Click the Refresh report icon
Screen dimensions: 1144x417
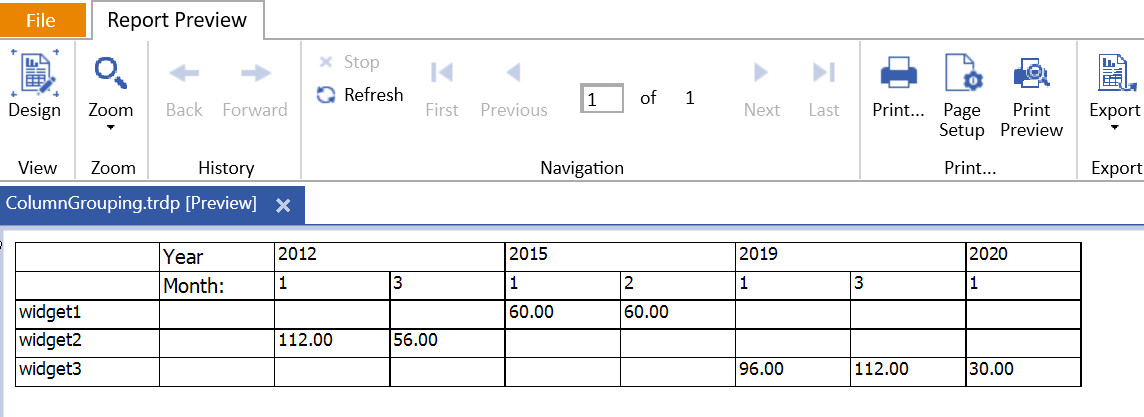tap(325, 95)
